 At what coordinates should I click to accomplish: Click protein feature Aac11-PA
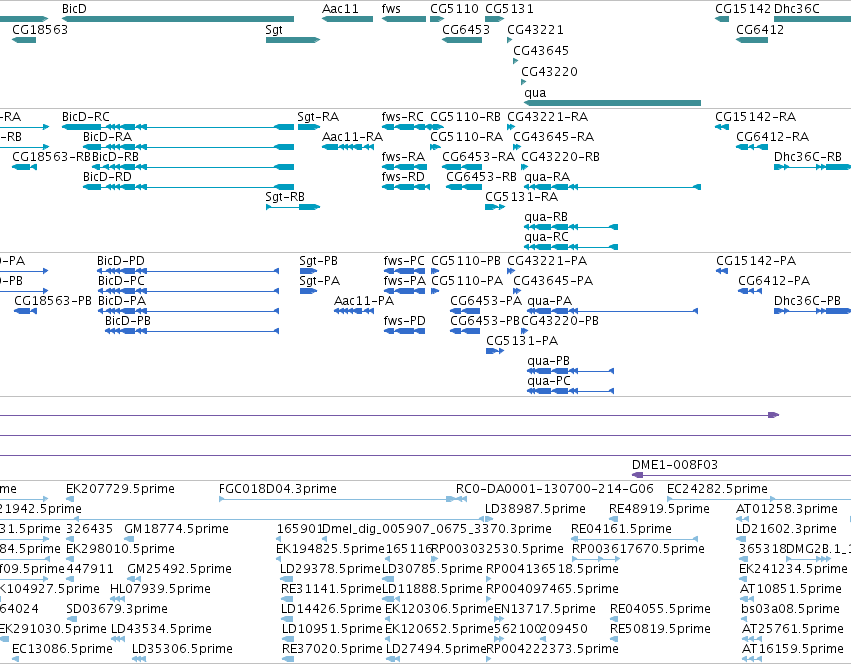(354, 311)
